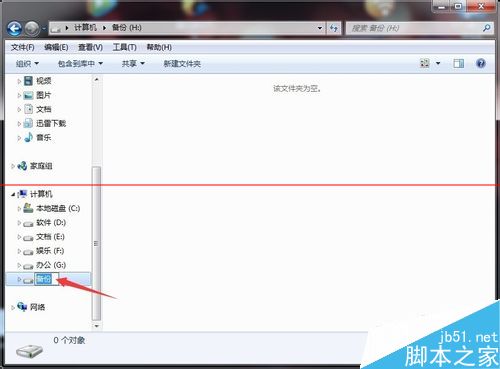The width and height of the screenshot is (500, 369).
Task: Select 备份 (H:) in the address breadcrumb
Action: (127, 28)
